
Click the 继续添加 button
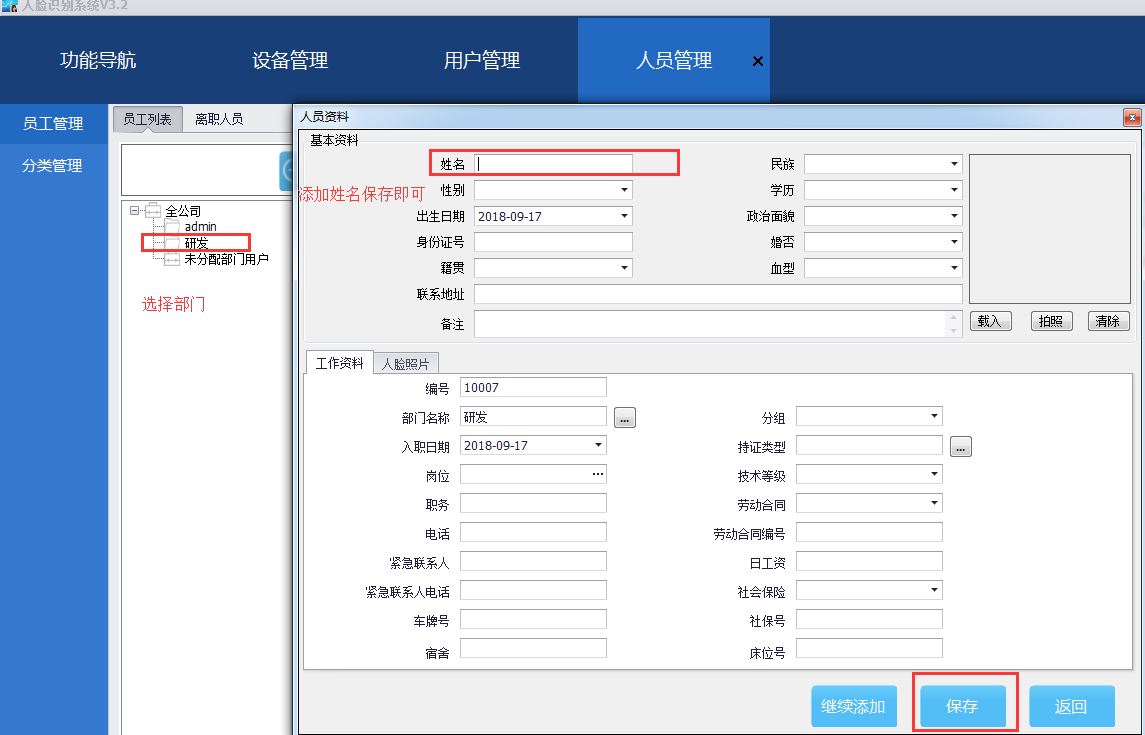[x=854, y=707]
